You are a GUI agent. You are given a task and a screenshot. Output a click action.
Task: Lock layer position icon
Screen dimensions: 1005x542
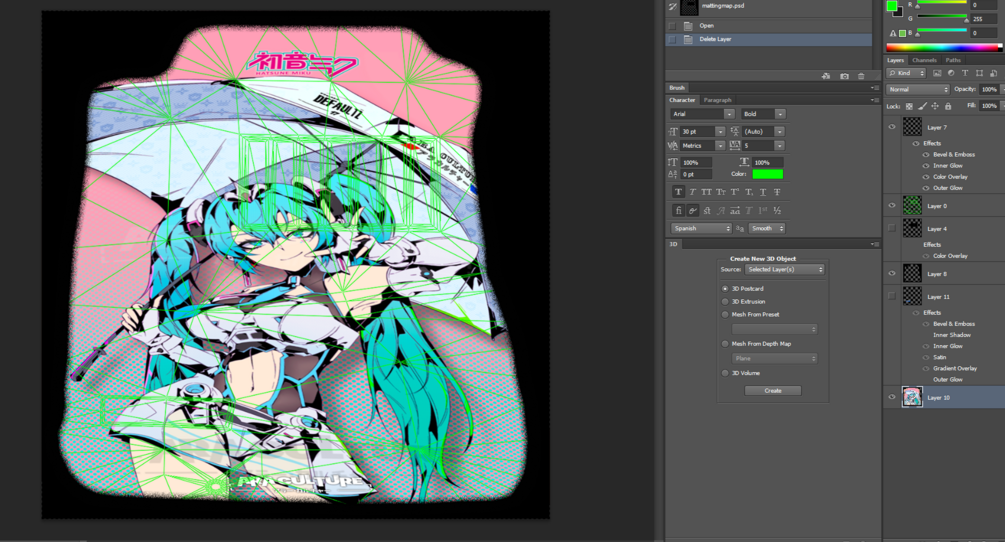click(x=935, y=106)
